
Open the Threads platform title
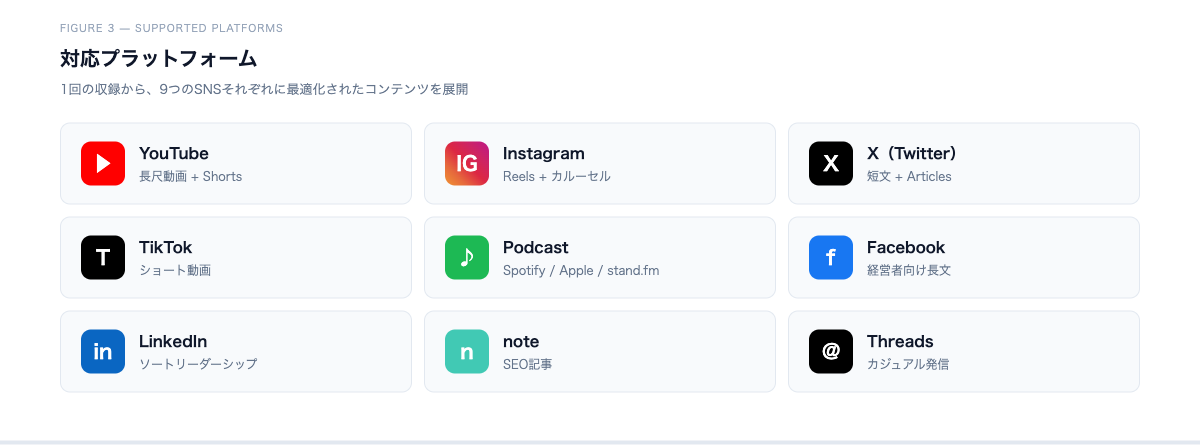point(900,341)
